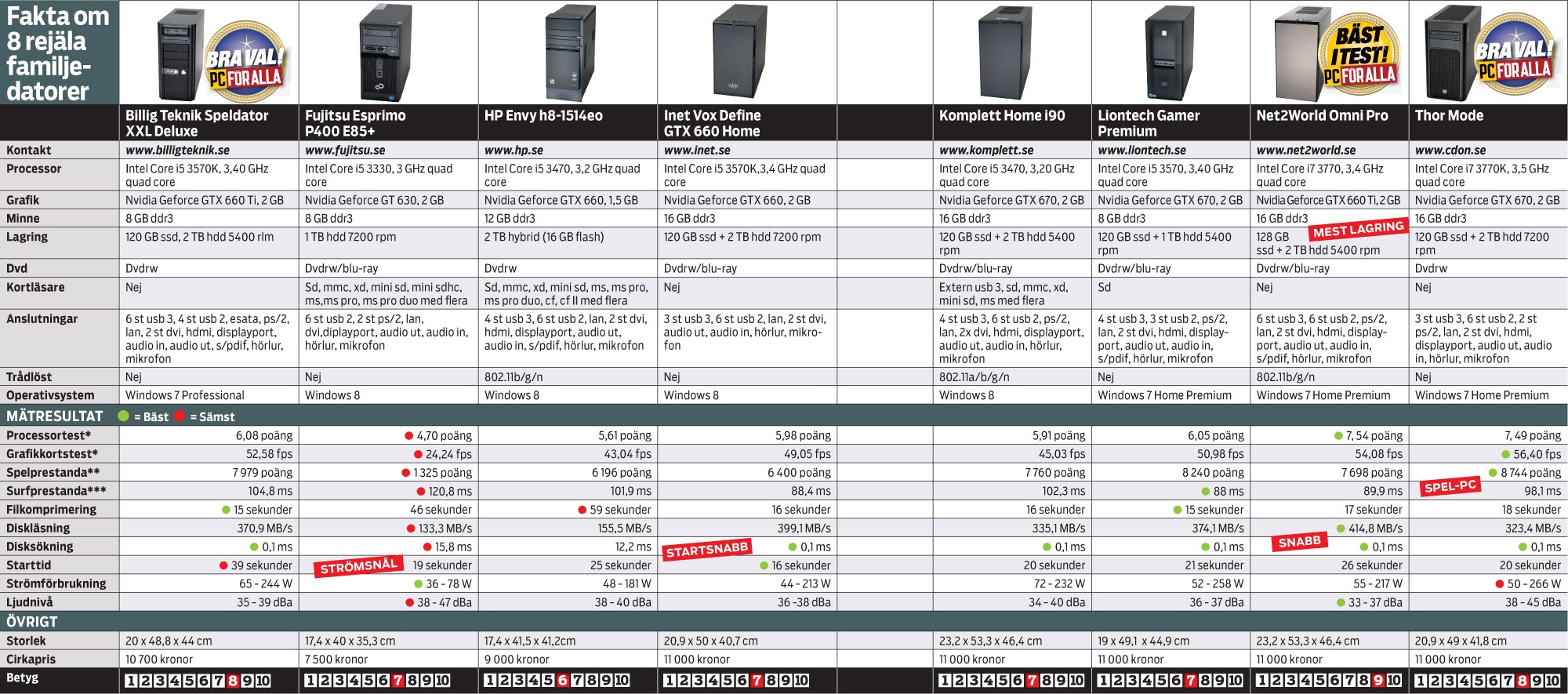Viewport: 1568px width, 694px height.
Task: Click the Inet Vox Define column heading
Action: point(712,123)
